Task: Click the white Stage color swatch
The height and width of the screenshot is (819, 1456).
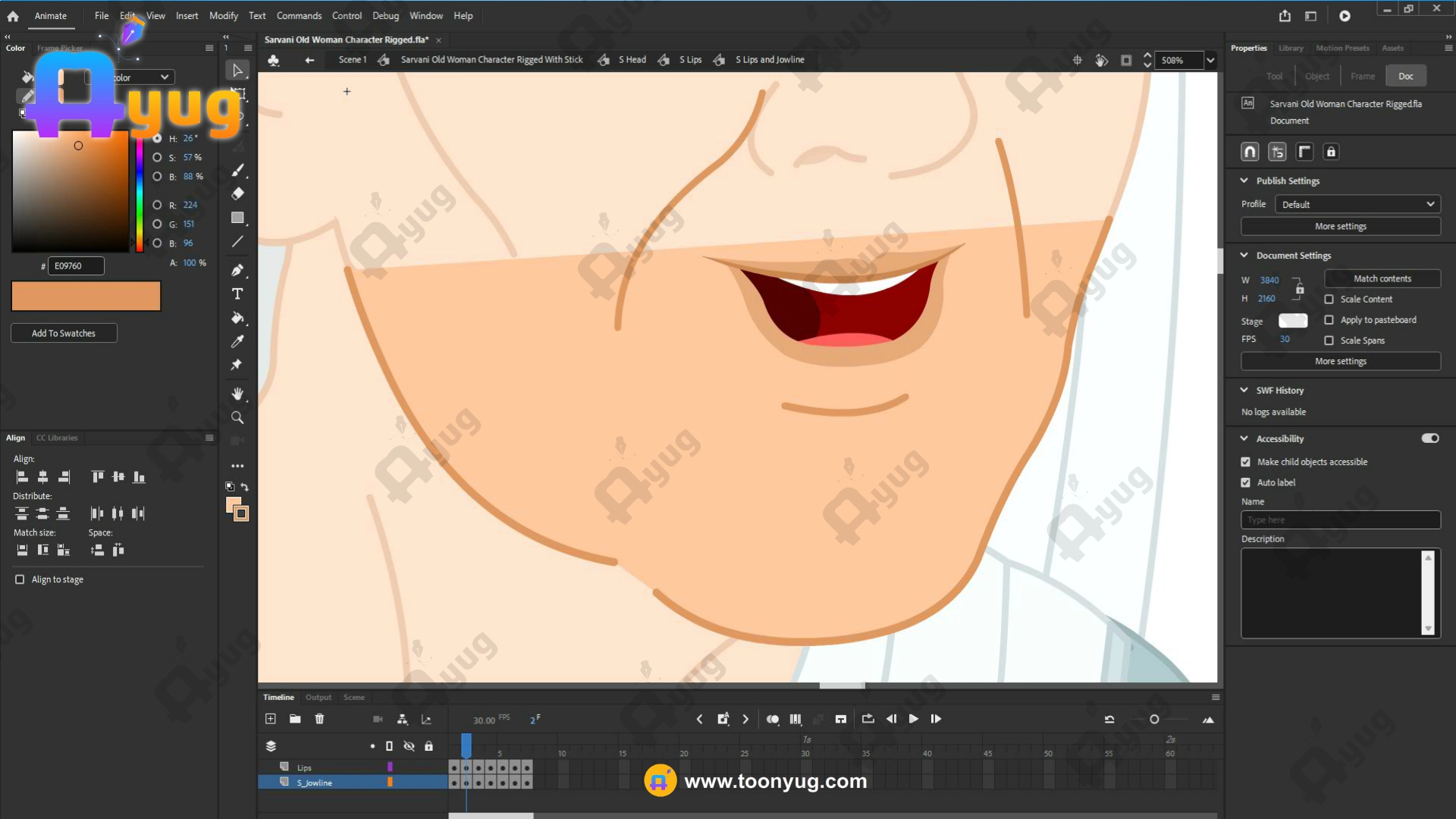Action: [x=1292, y=321]
